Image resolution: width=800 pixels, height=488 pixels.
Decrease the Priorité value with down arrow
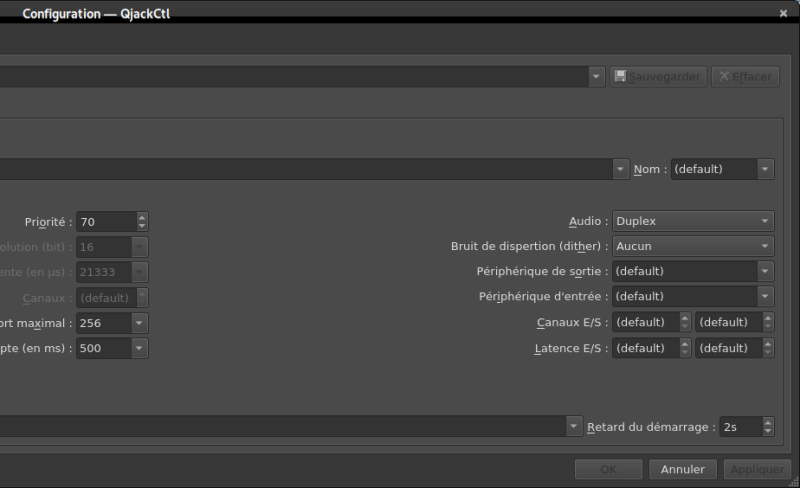point(142,226)
